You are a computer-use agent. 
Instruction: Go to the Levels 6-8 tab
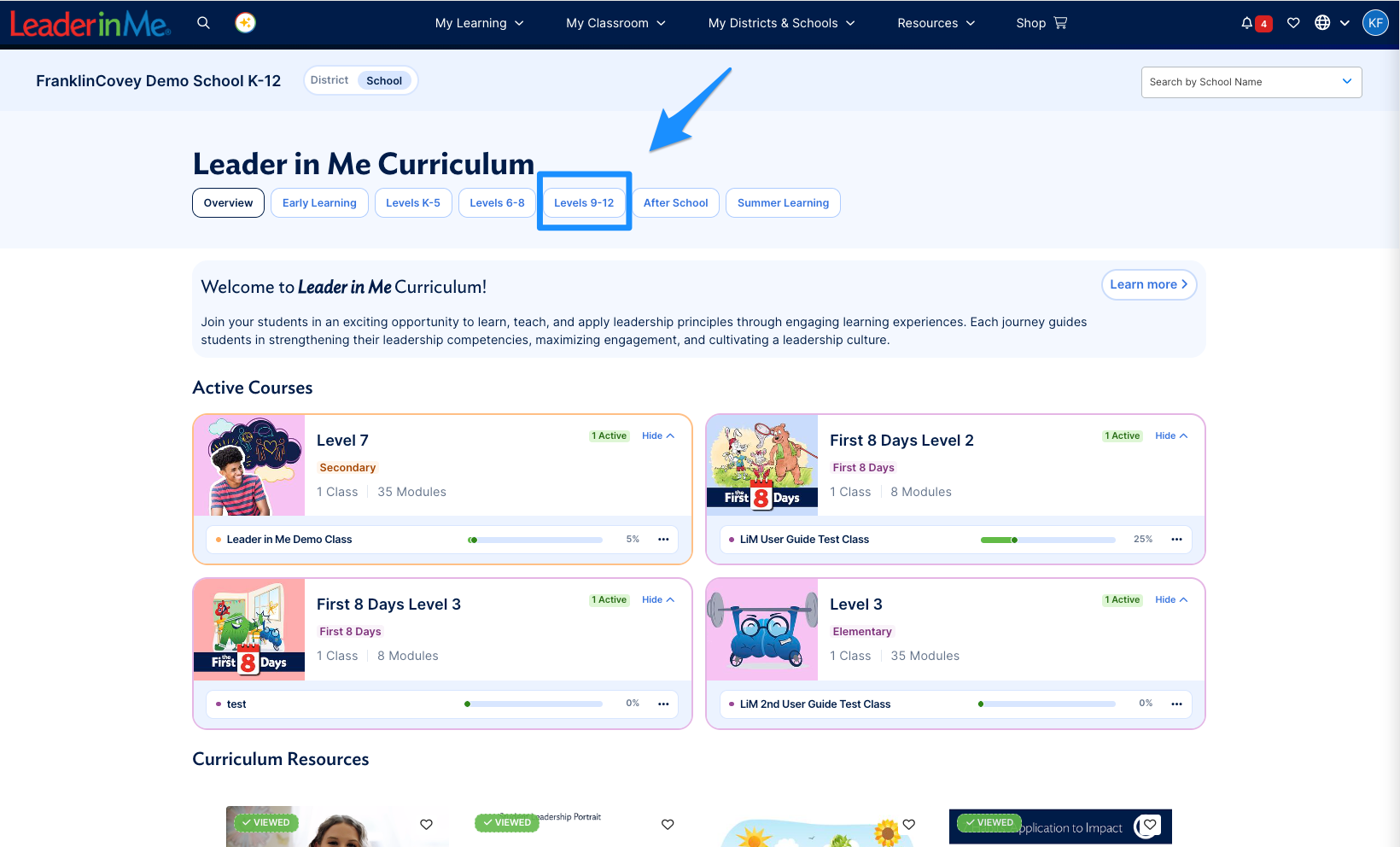pyautogui.click(x=497, y=203)
